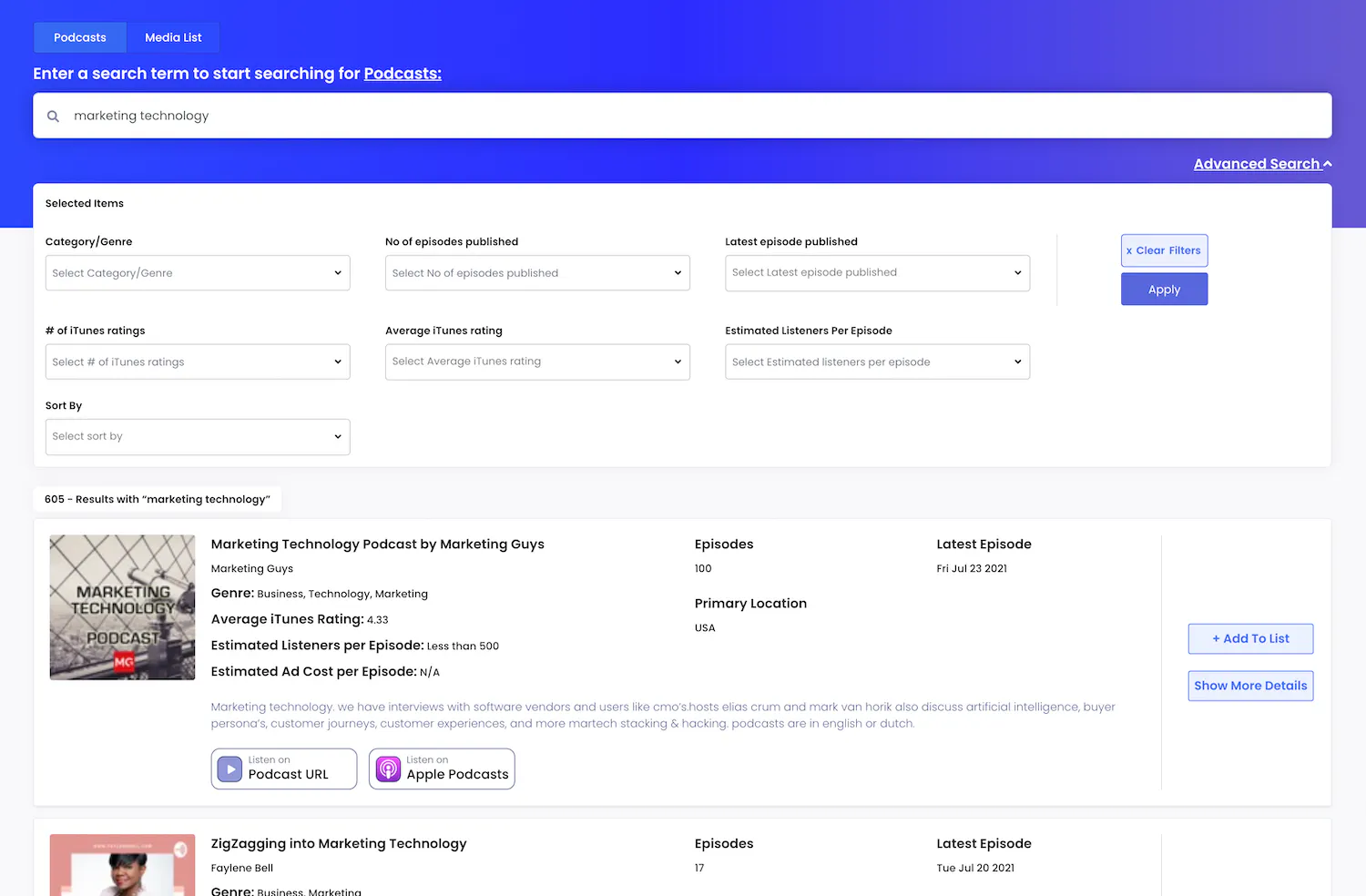Apply the selected filters
The image size is (1366, 896).
click(x=1164, y=290)
